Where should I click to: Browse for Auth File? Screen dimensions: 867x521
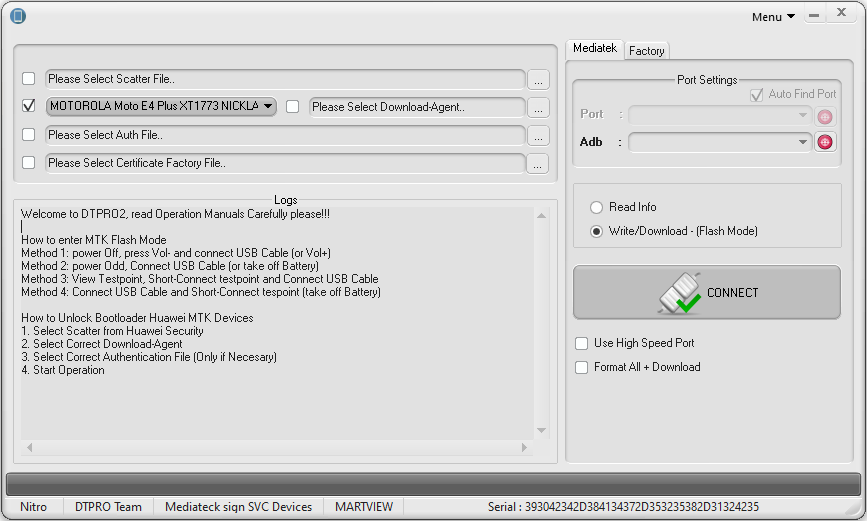click(x=538, y=136)
